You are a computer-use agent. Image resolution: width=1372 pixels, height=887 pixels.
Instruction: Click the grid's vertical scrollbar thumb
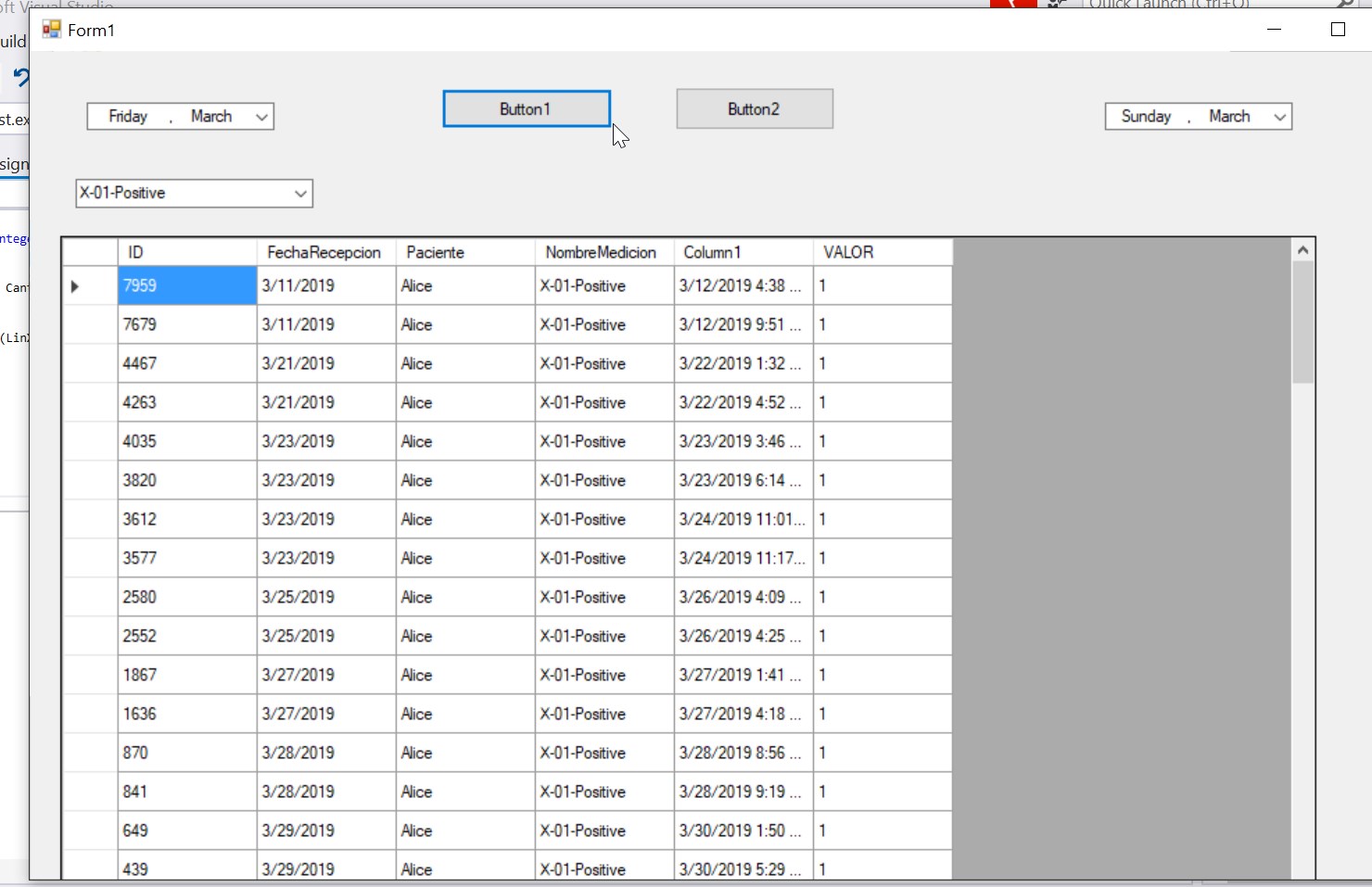tap(1302, 323)
